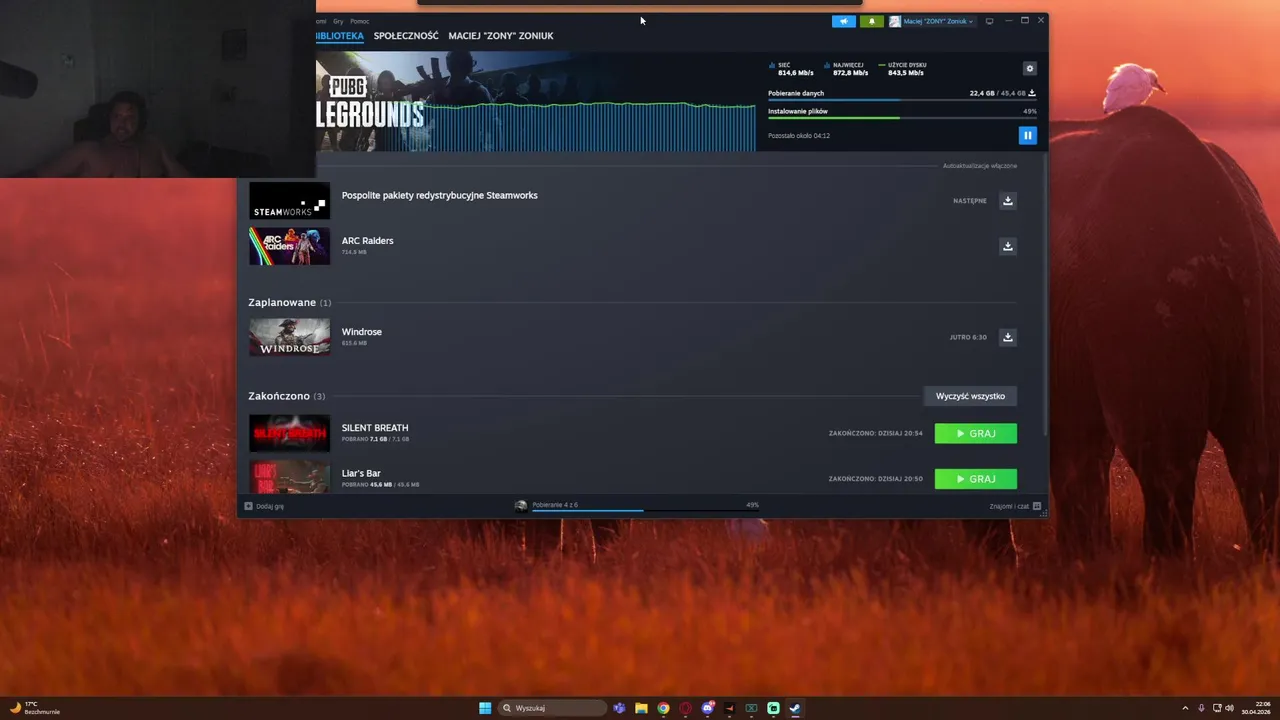Open File Explorer from taskbar

(641, 708)
